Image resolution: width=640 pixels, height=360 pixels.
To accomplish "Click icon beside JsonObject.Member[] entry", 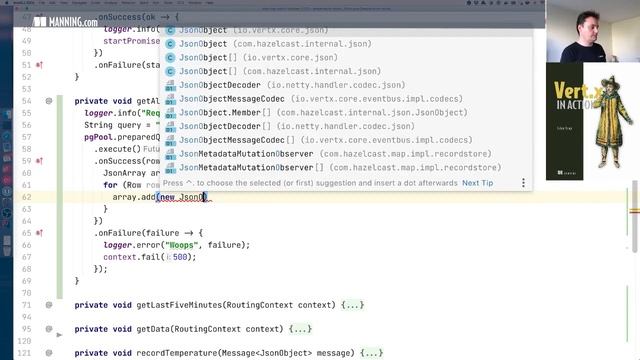I will [x=170, y=113].
